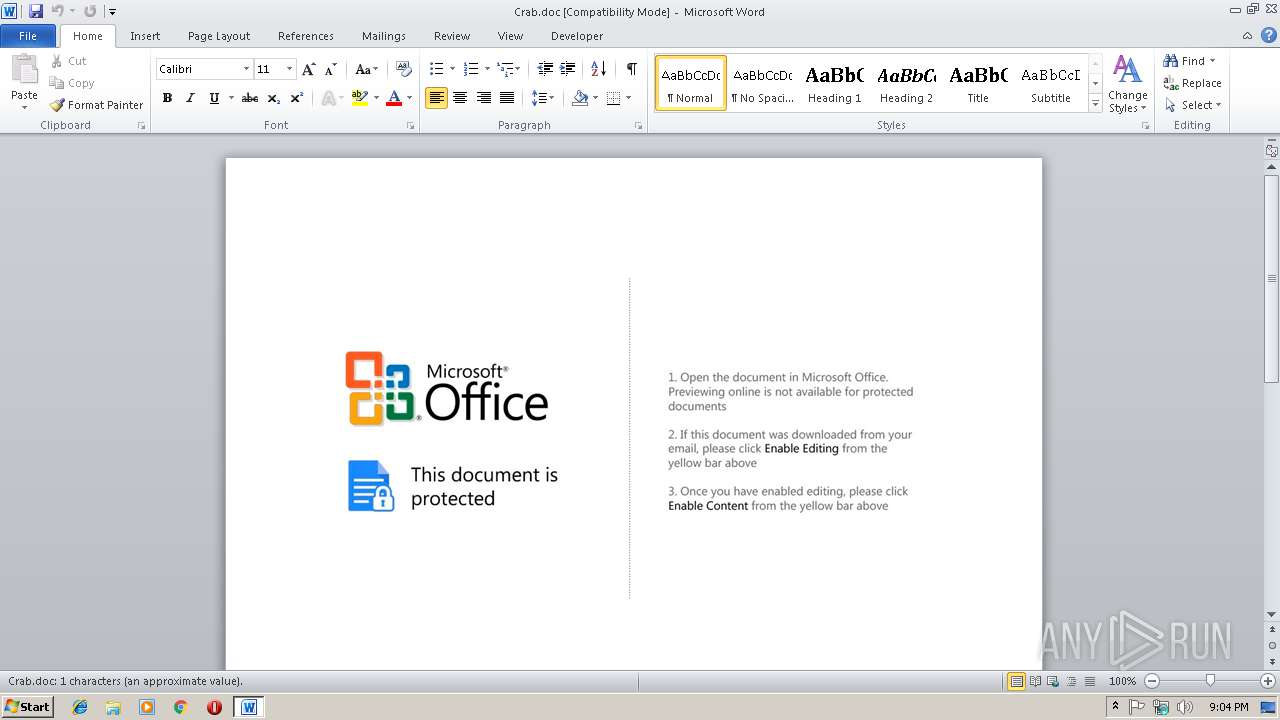Image resolution: width=1280 pixels, height=720 pixels.
Task: Apply the No Spacing style
Action: 762,83
